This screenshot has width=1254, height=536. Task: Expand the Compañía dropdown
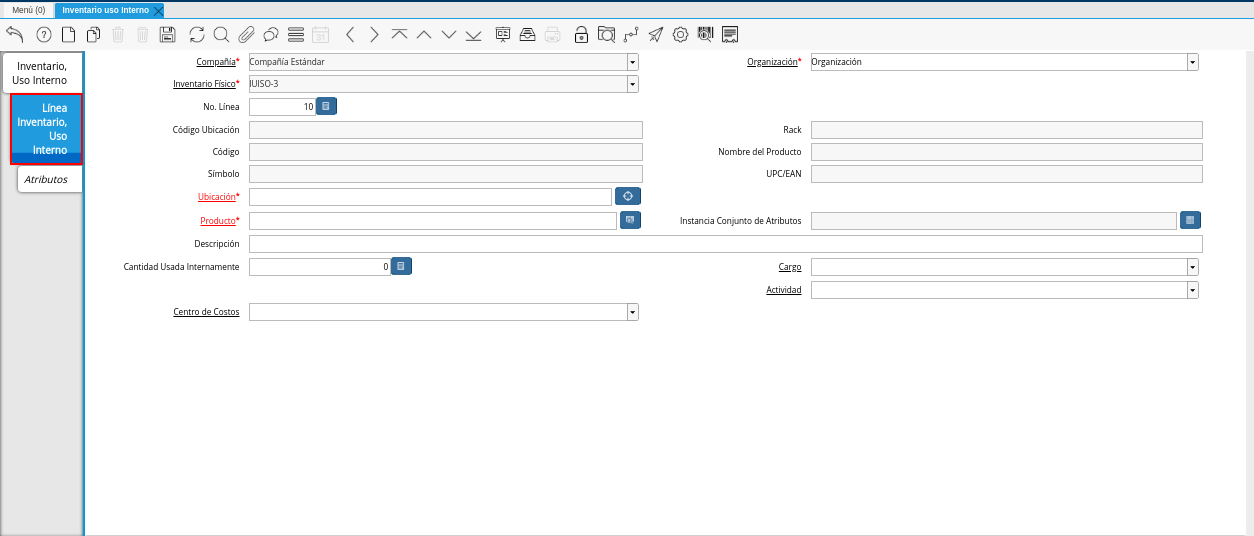click(x=632, y=62)
